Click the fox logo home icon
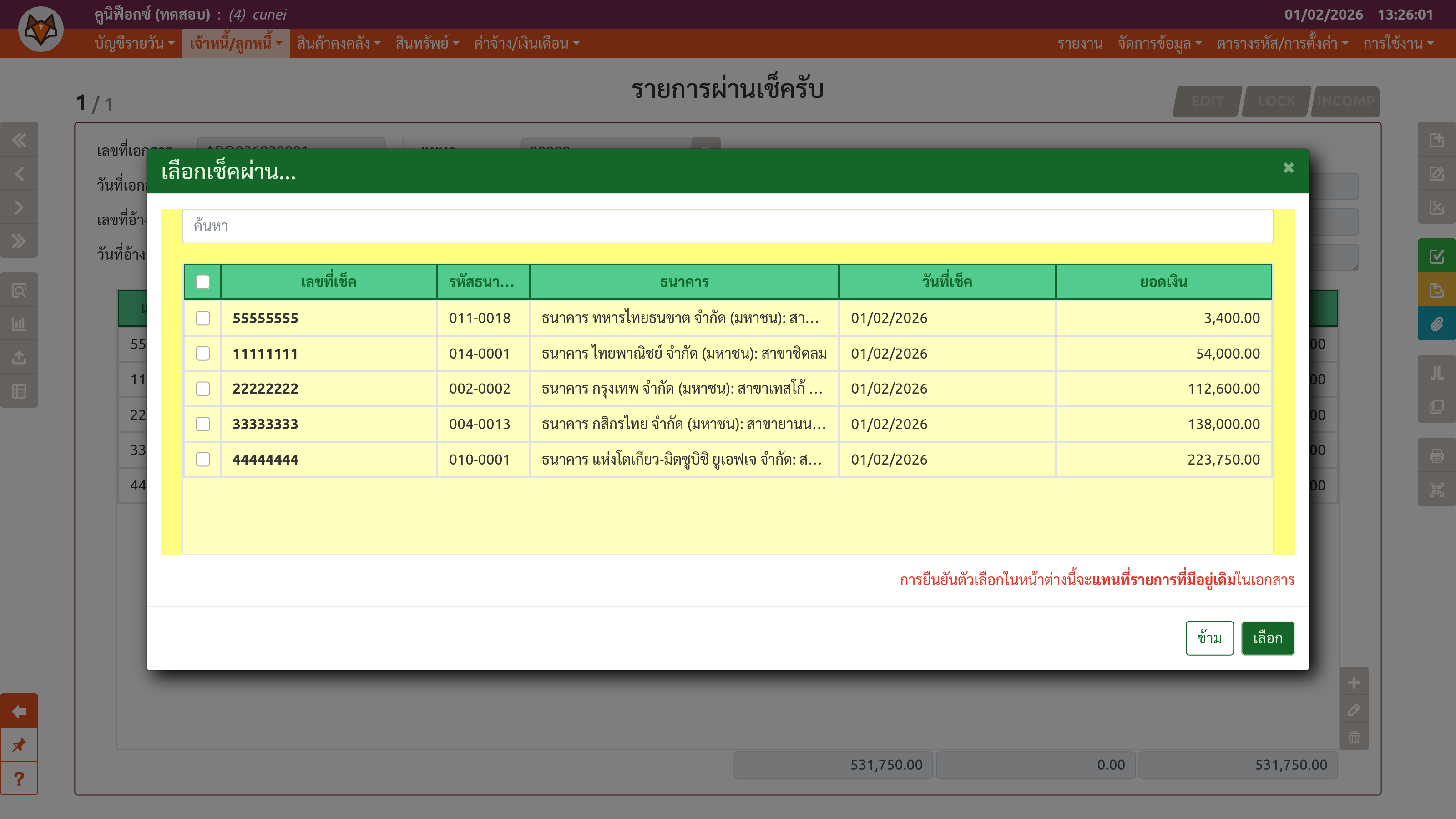 point(40,30)
